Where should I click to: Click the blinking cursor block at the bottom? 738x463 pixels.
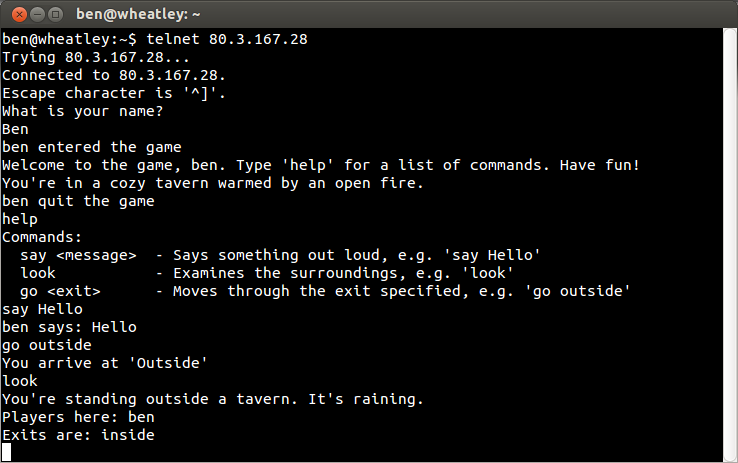coord(6,453)
